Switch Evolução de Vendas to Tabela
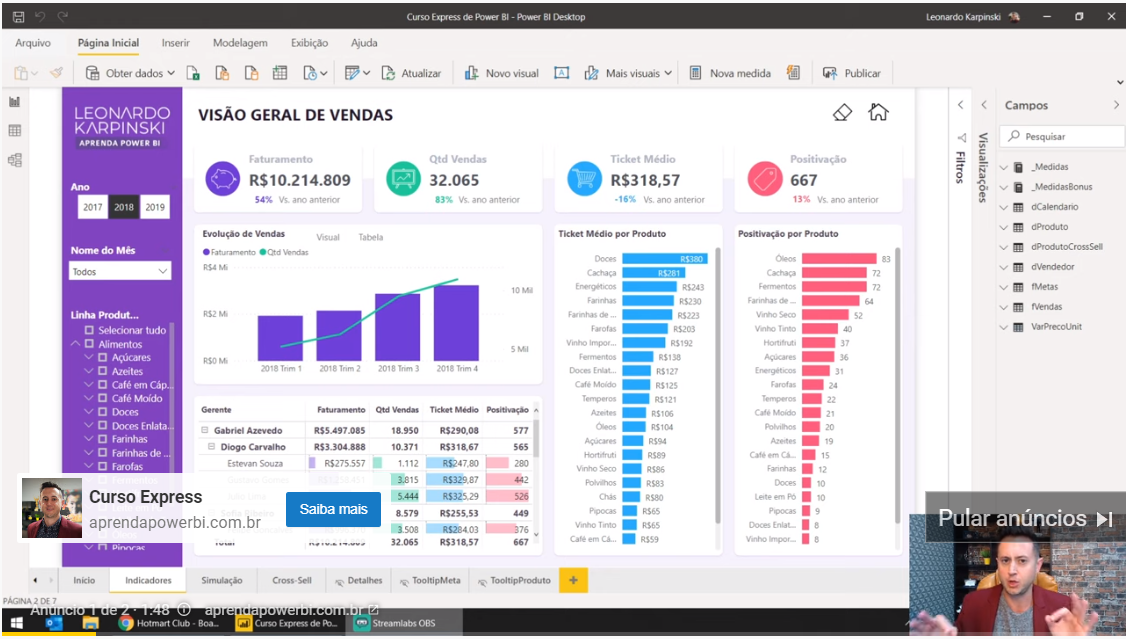 tap(371, 237)
